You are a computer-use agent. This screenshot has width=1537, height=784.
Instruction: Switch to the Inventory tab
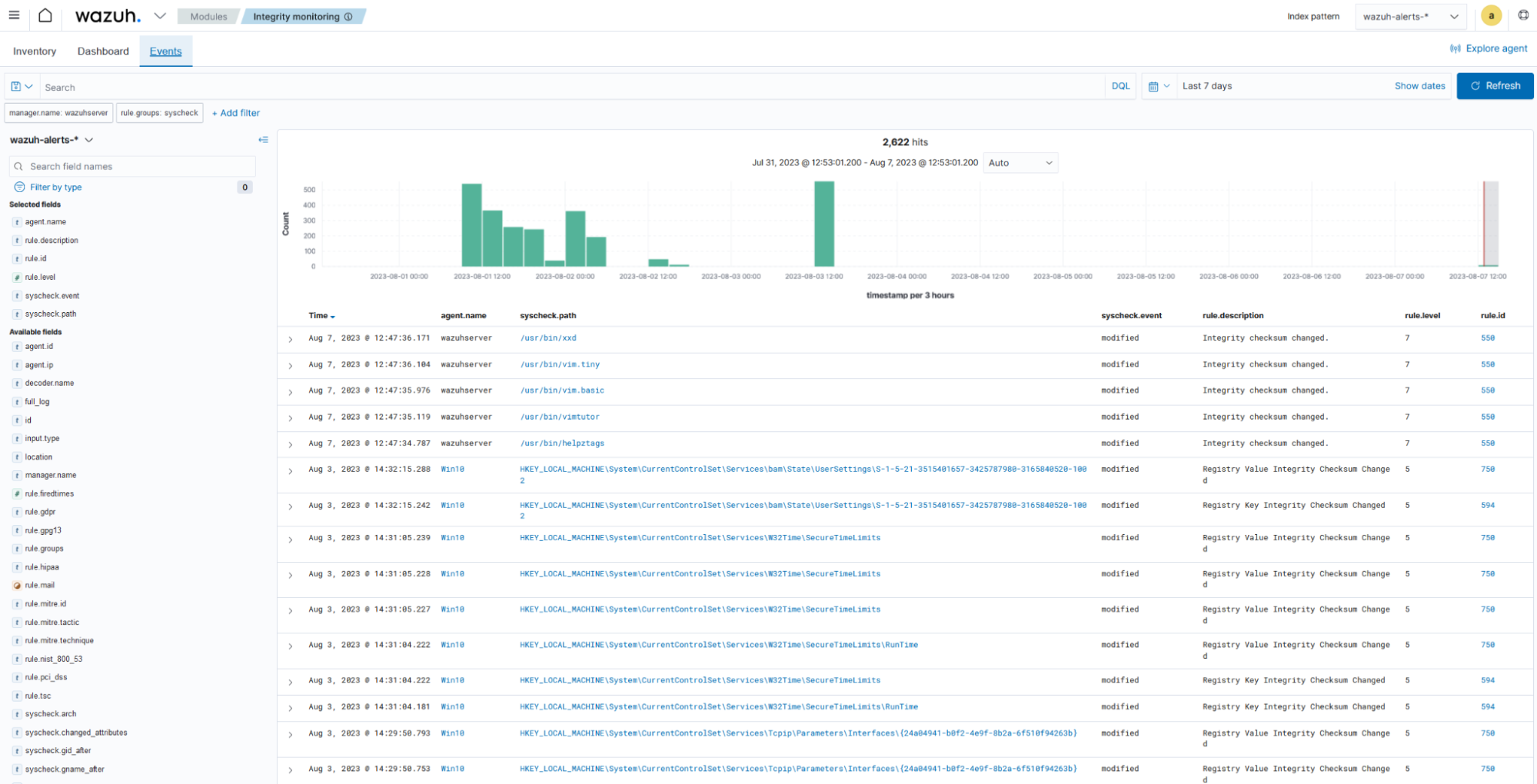pyautogui.click(x=35, y=51)
